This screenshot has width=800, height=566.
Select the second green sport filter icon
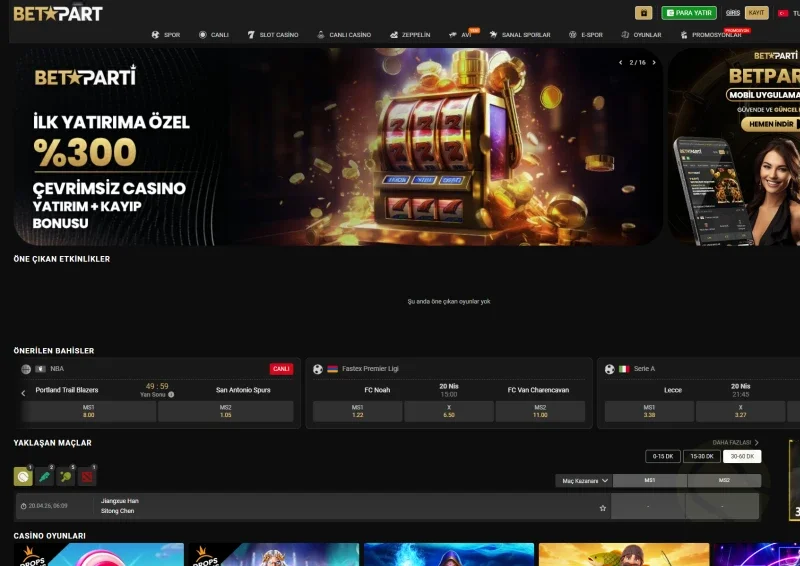pos(44,477)
